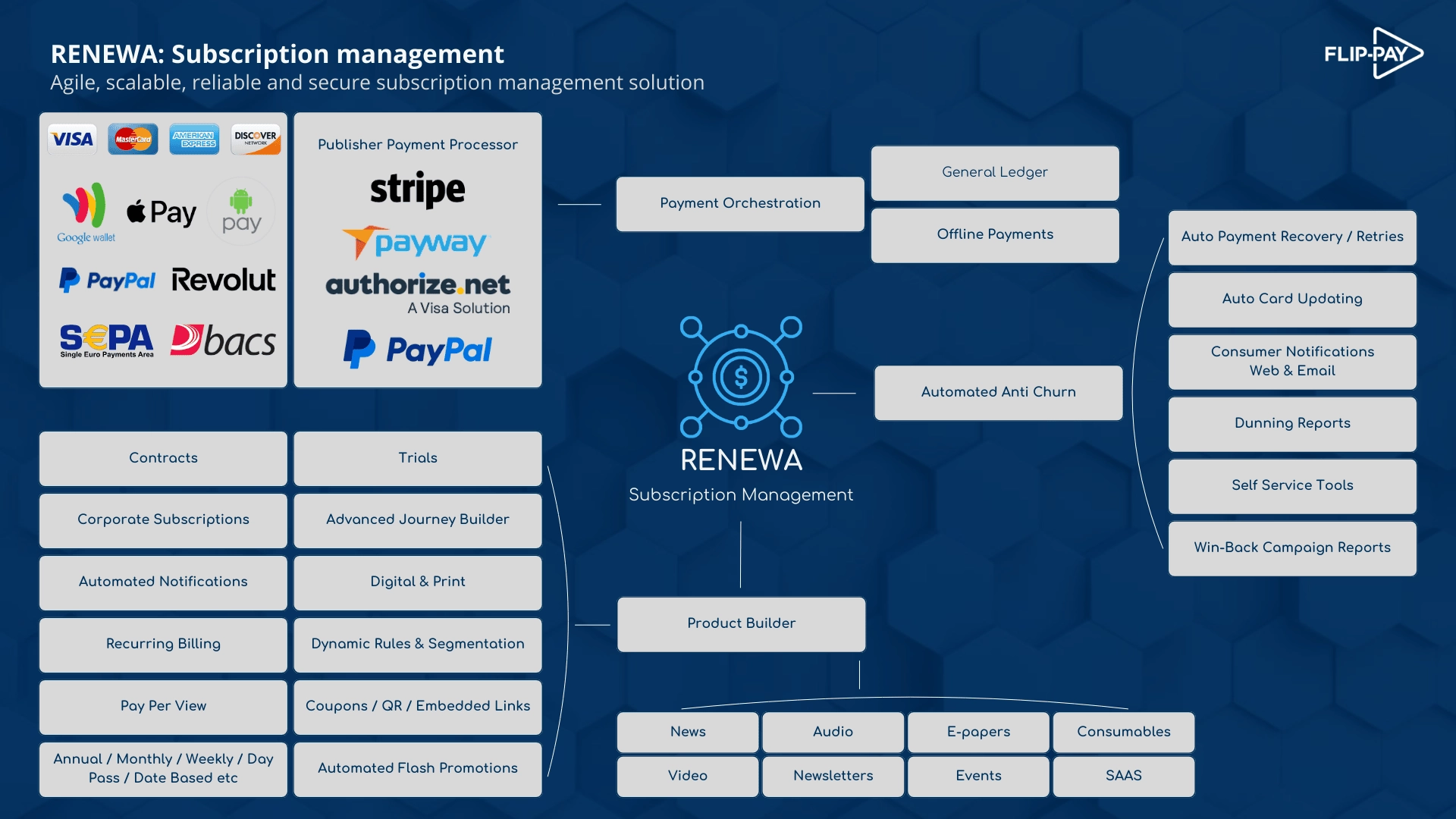Image resolution: width=1456 pixels, height=819 pixels.
Task: Click Consumer Notifications Web & Email
Action: pyautogui.click(x=1292, y=362)
